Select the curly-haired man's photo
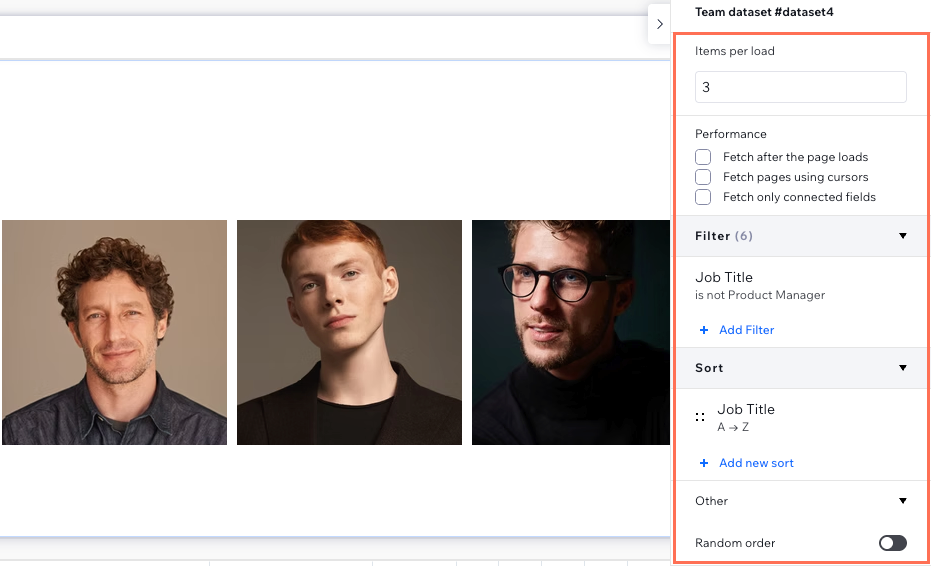Image resolution: width=931 pixels, height=566 pixels. pos(114,332)
